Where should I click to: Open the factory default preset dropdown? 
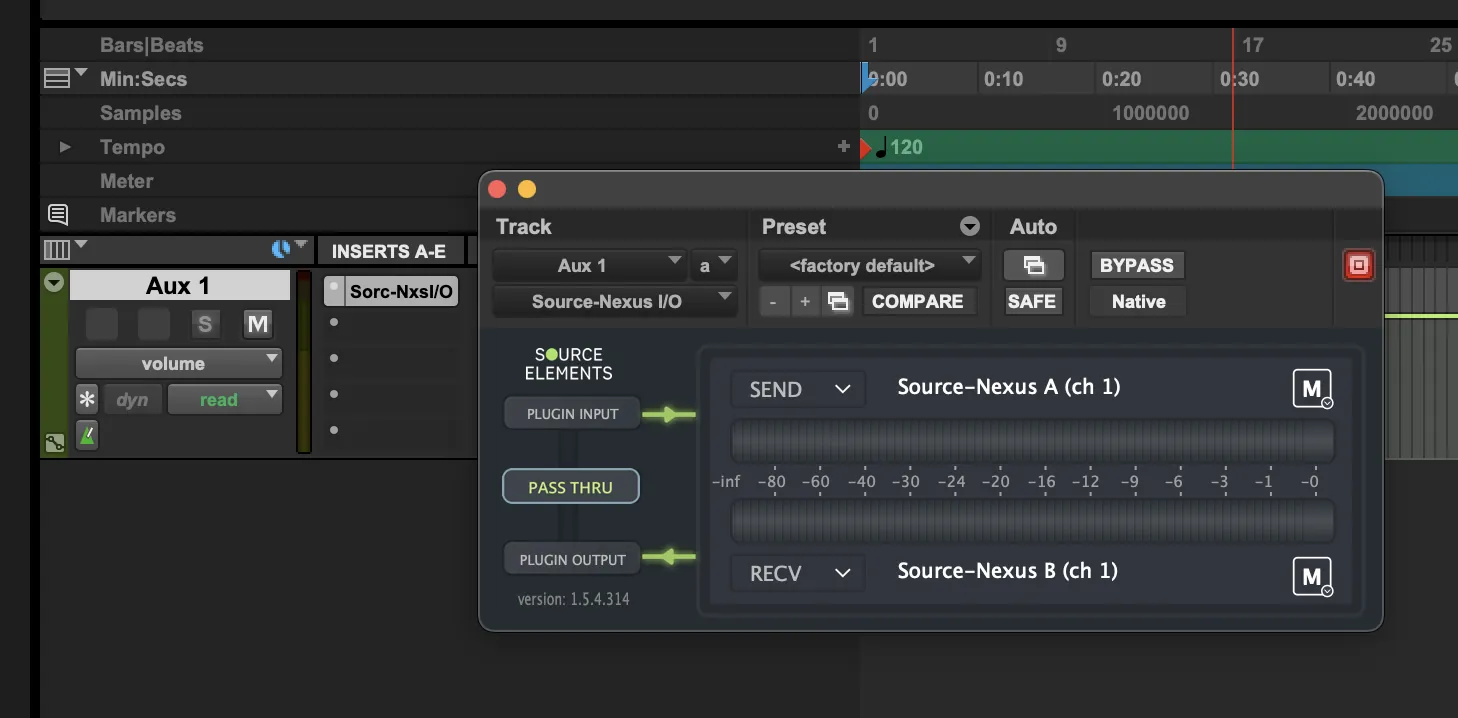tap(869, 265)
